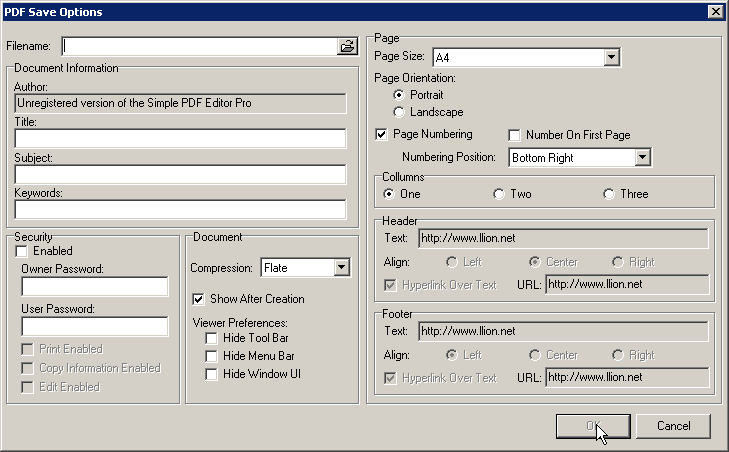Select One column radio button
Image resolution: width=729 pixels, height=452 pixels.
(389, 194)
